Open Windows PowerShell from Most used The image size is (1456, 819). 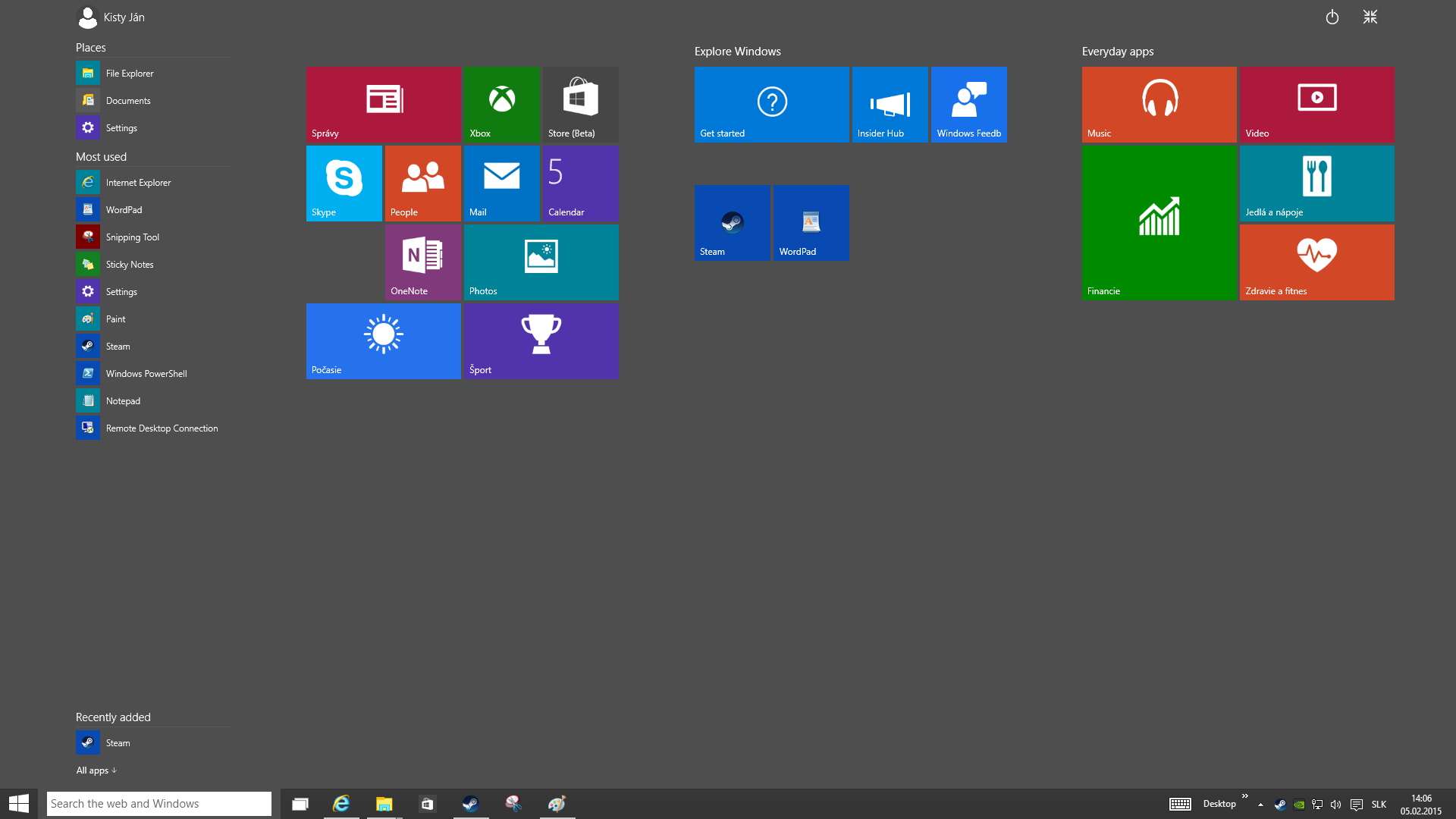[x=152, y=374]
